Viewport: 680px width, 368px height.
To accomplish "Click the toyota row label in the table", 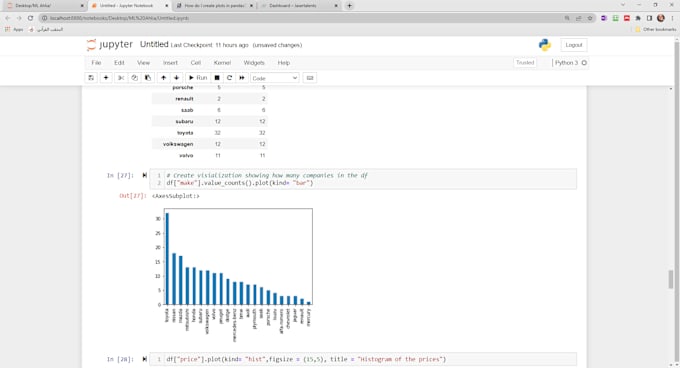I will point(185,133).
